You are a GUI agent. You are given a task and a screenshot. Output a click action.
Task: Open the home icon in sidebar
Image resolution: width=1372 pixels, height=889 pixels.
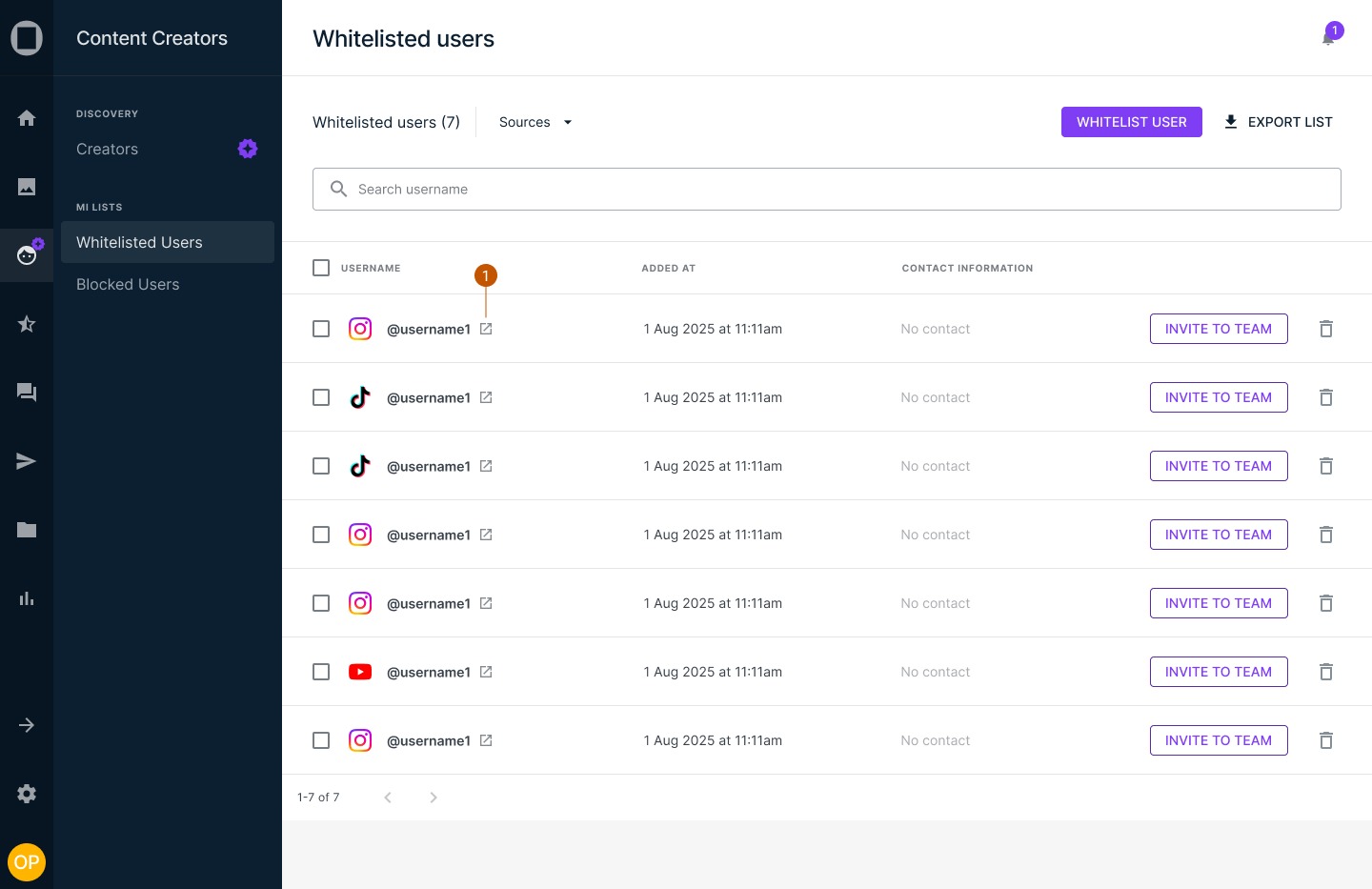coord(27,118)
